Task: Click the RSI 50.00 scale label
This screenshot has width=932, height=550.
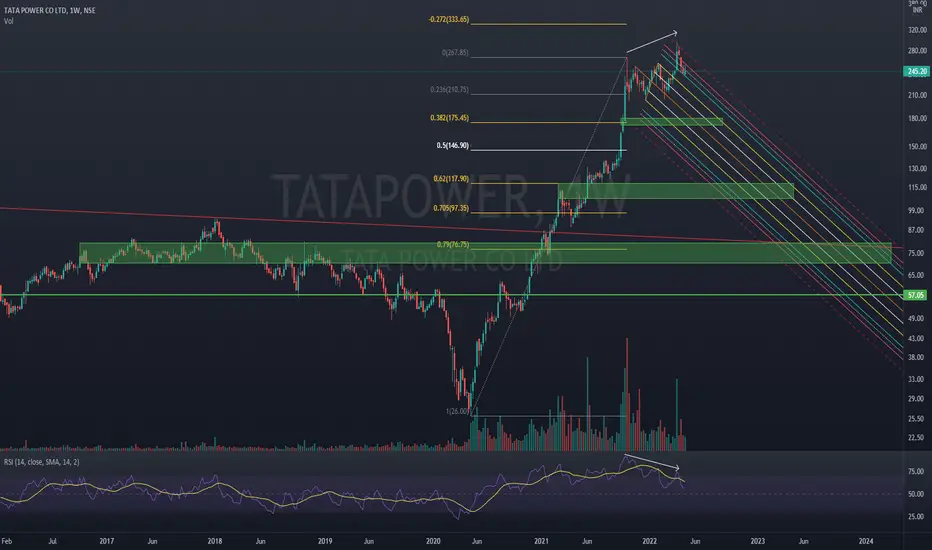Action: coord(917,494)
